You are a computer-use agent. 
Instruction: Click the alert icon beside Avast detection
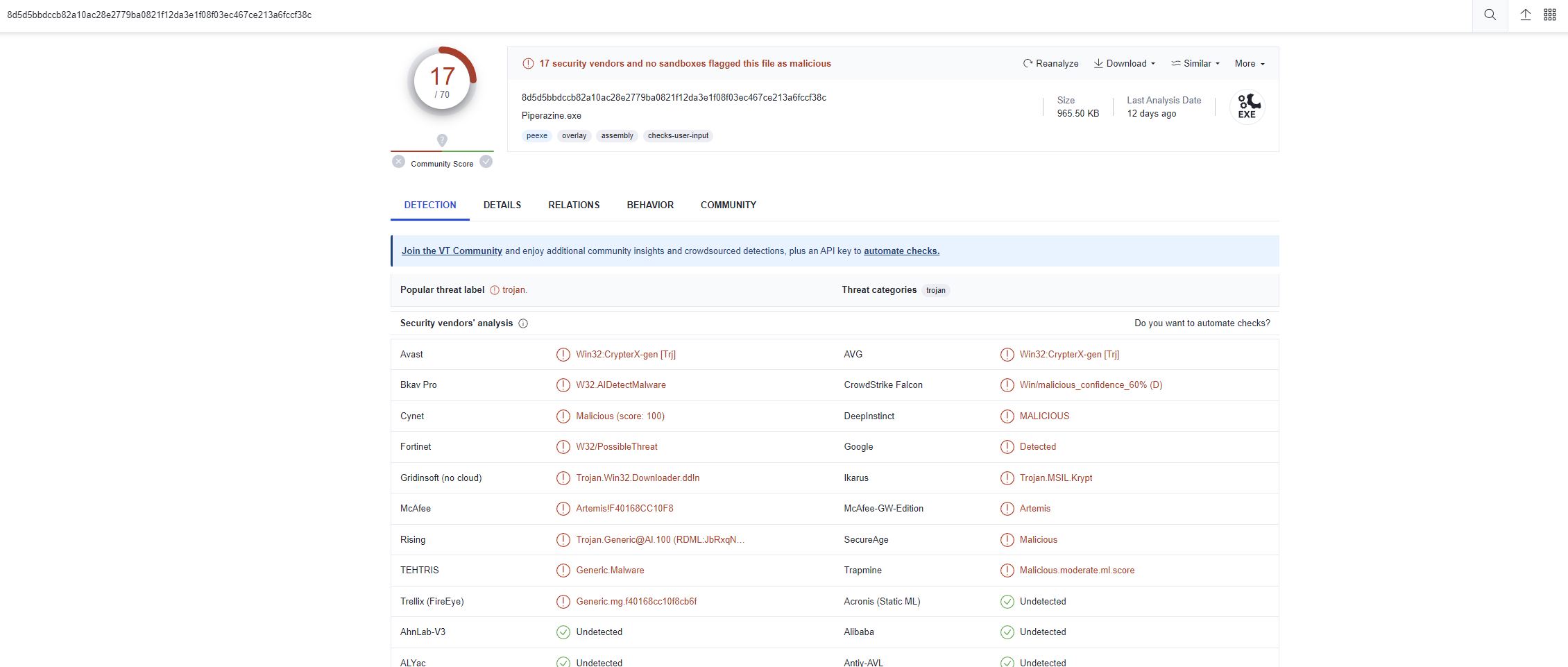pyautogui.click(x=563, y=355)
